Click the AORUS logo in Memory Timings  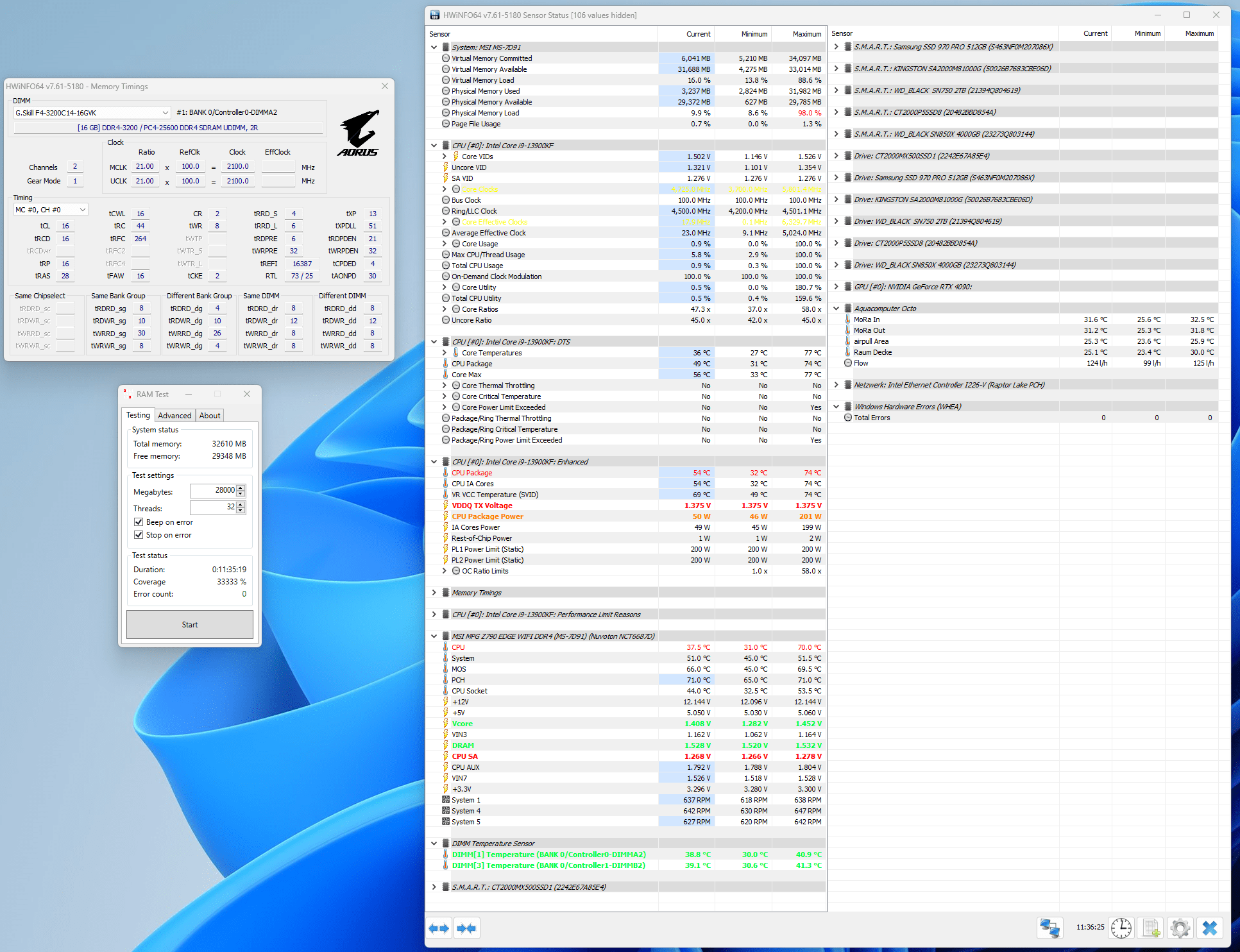(x=359, y=133)
